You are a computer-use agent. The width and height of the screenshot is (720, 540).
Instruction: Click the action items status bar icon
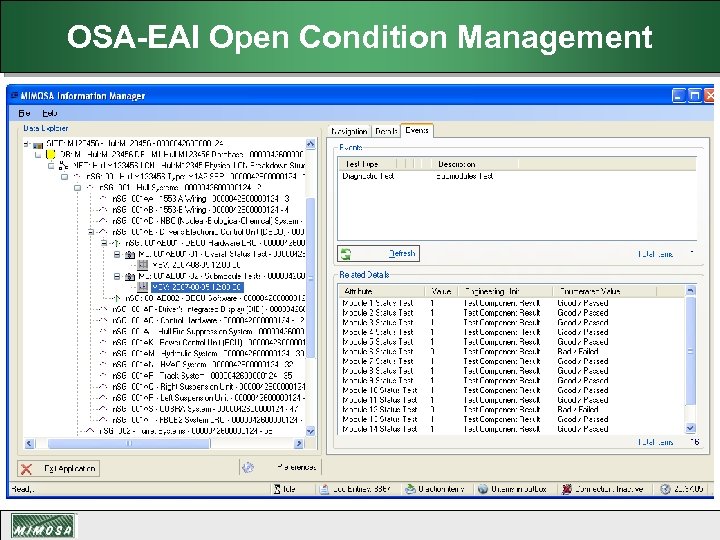pos(410,489)
